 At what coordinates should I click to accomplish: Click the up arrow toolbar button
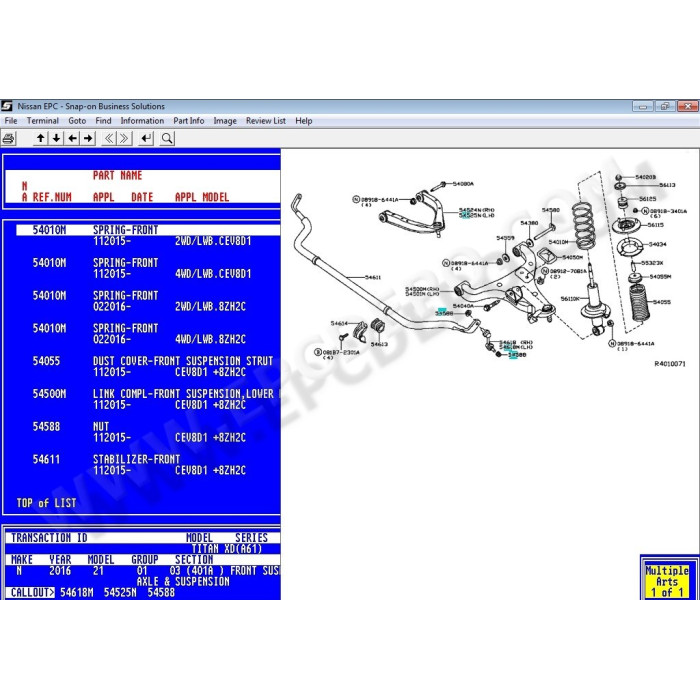click(x=41, y=138)
